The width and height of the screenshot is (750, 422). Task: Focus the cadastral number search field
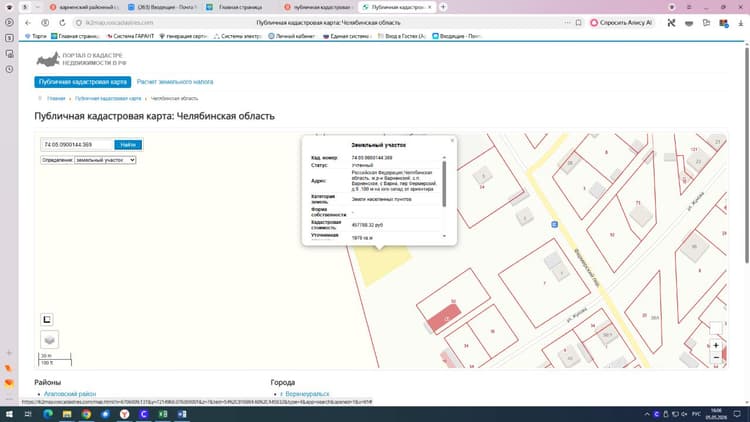(77, 144)
